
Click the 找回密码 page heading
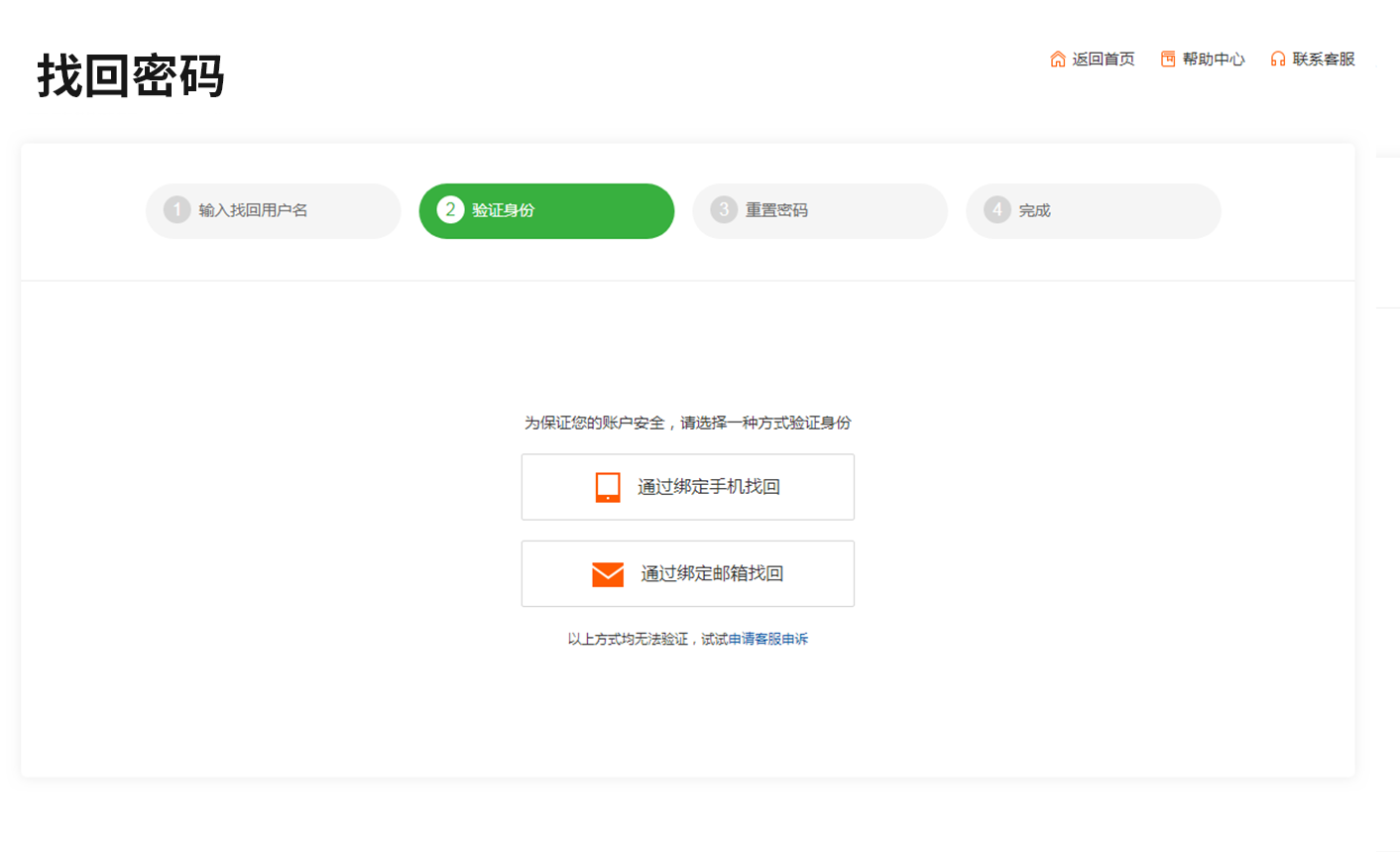tap(131, 76)
